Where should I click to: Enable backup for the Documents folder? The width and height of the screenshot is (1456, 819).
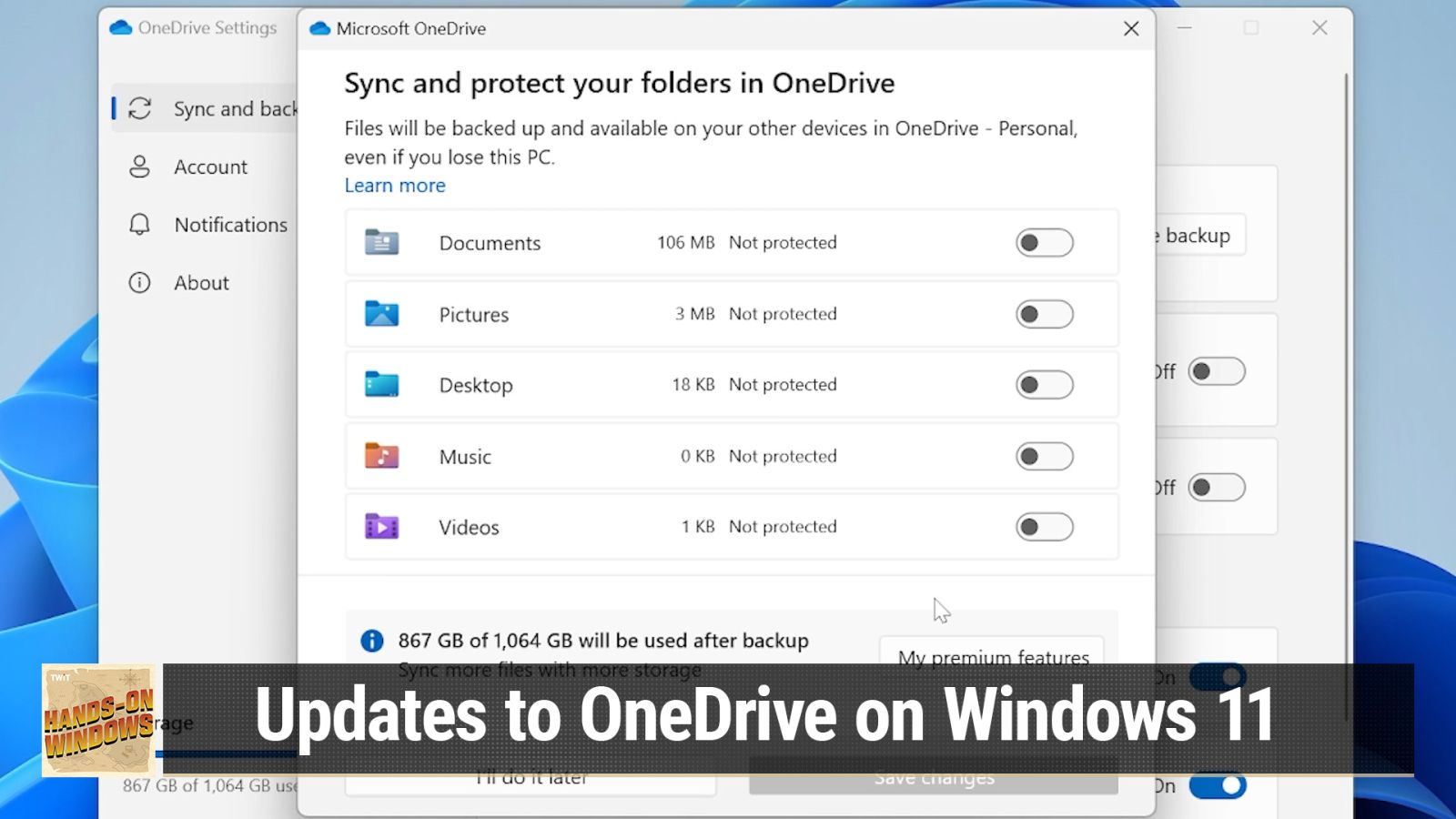(x=1044, y=242)
